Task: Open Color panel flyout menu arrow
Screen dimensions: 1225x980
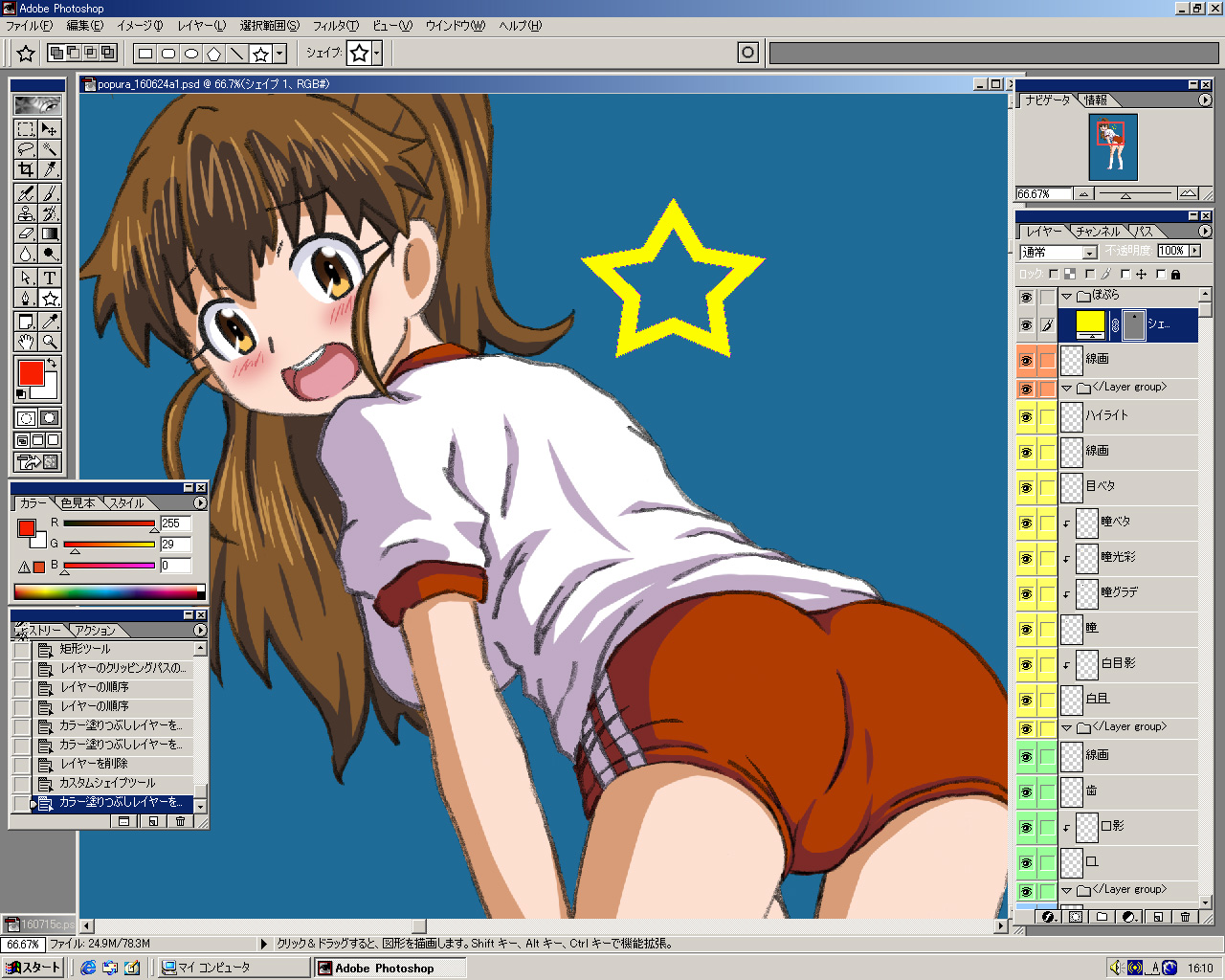Action: tap(200, 502)
